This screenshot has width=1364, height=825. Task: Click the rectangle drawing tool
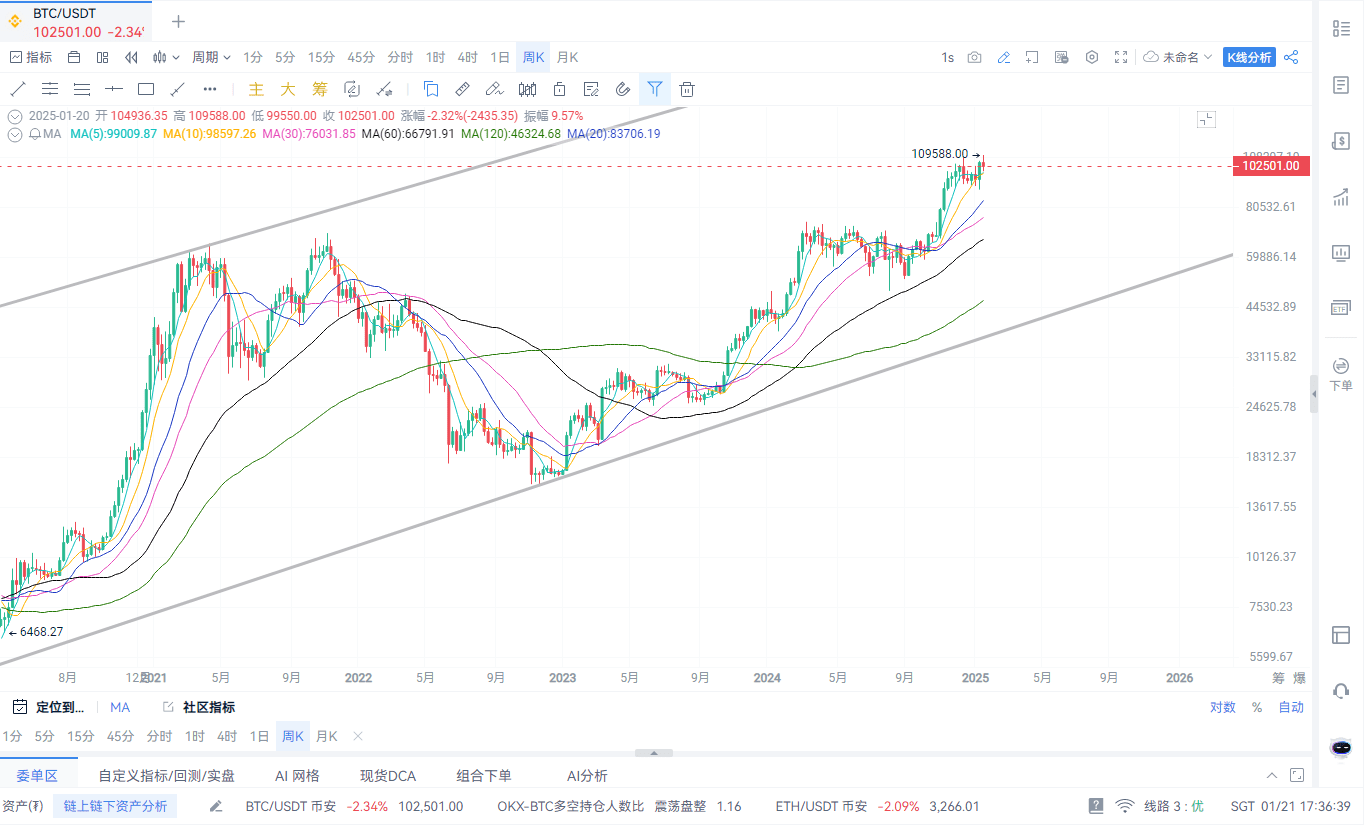click(x=146, y=89)
